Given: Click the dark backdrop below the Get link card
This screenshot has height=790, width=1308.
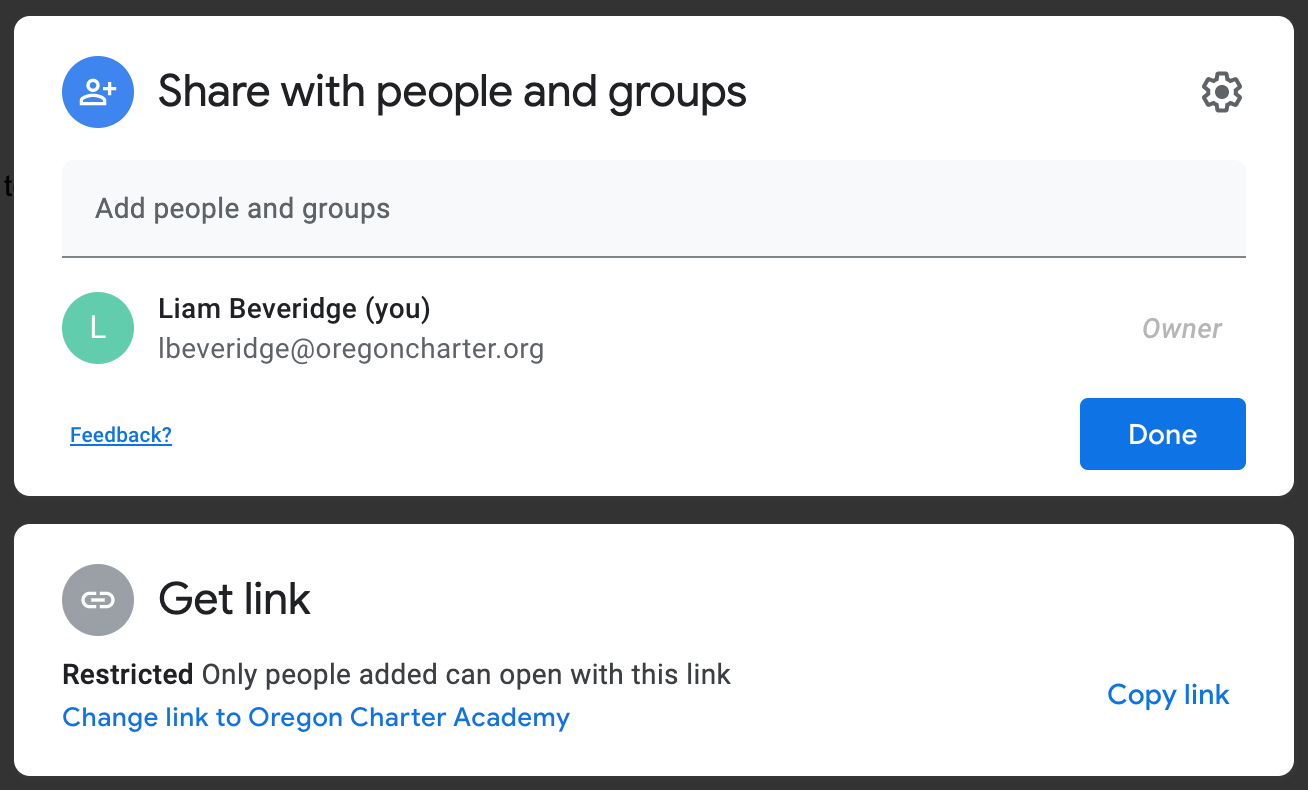Looking at the screenshot, I should coord(654,783).
